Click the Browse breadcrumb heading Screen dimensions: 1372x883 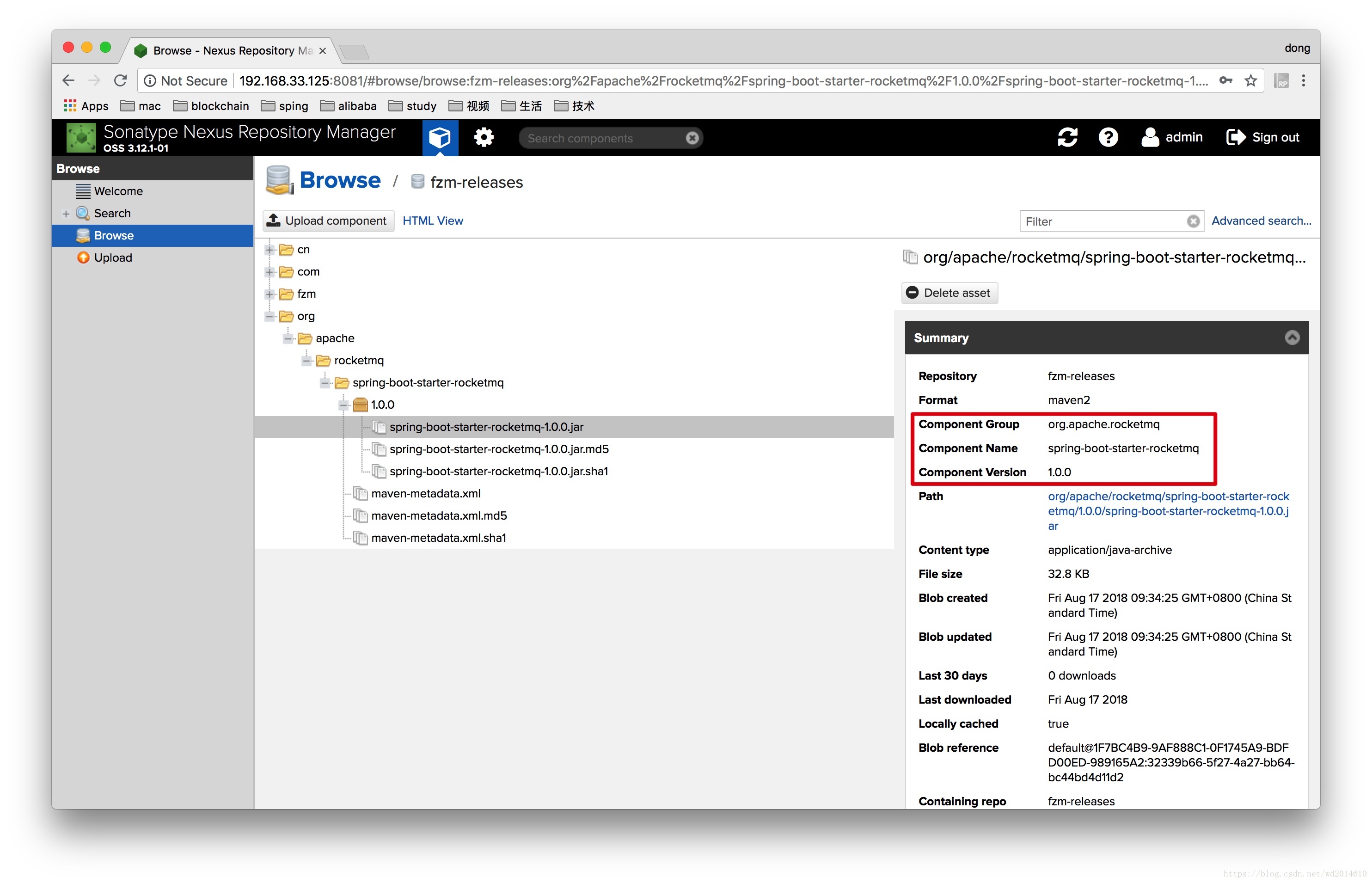pyautogui.click(x=339, y=180)
